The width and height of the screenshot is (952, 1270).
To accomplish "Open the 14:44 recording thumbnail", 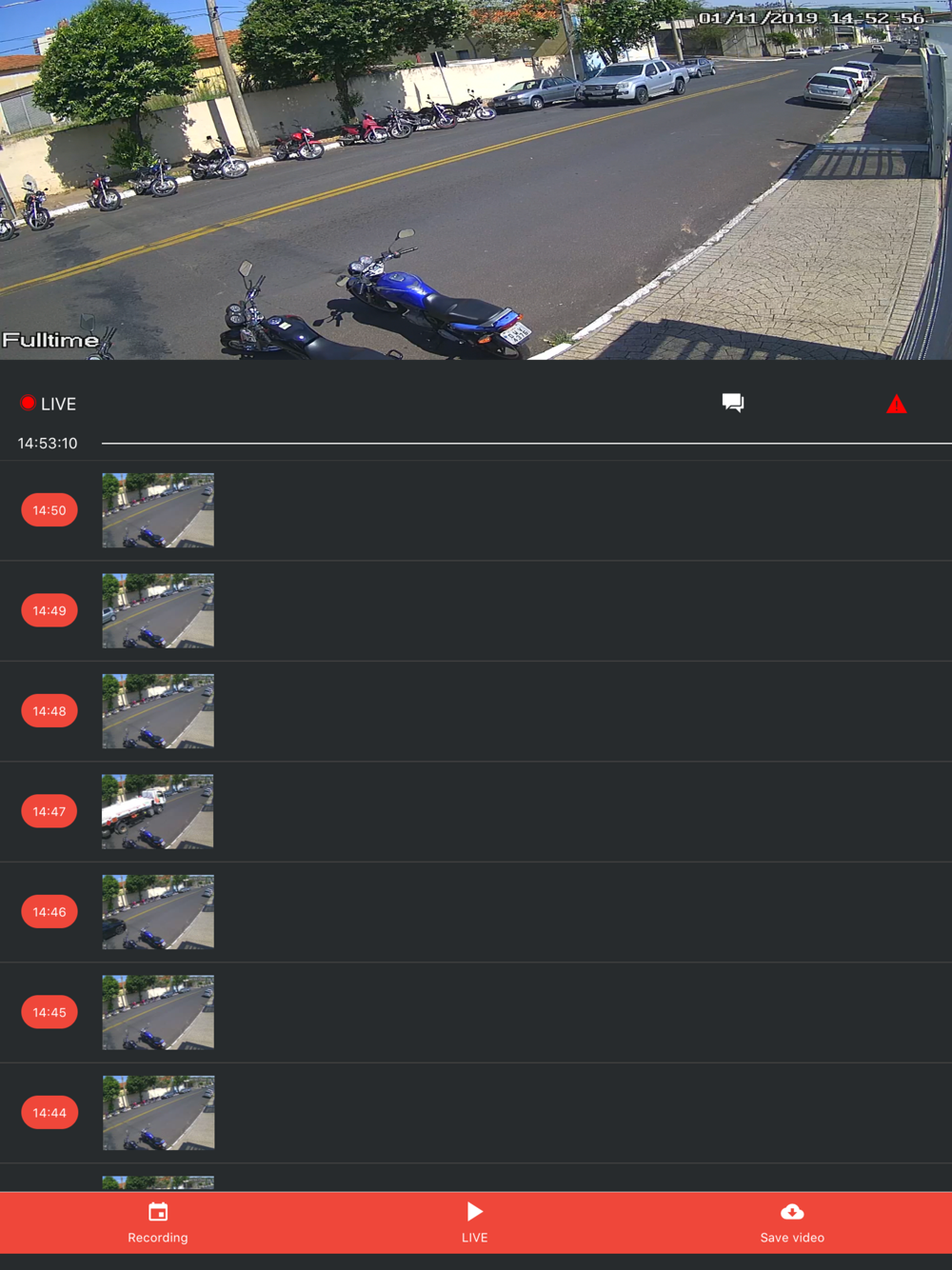I will click(x=158, y=1113).
